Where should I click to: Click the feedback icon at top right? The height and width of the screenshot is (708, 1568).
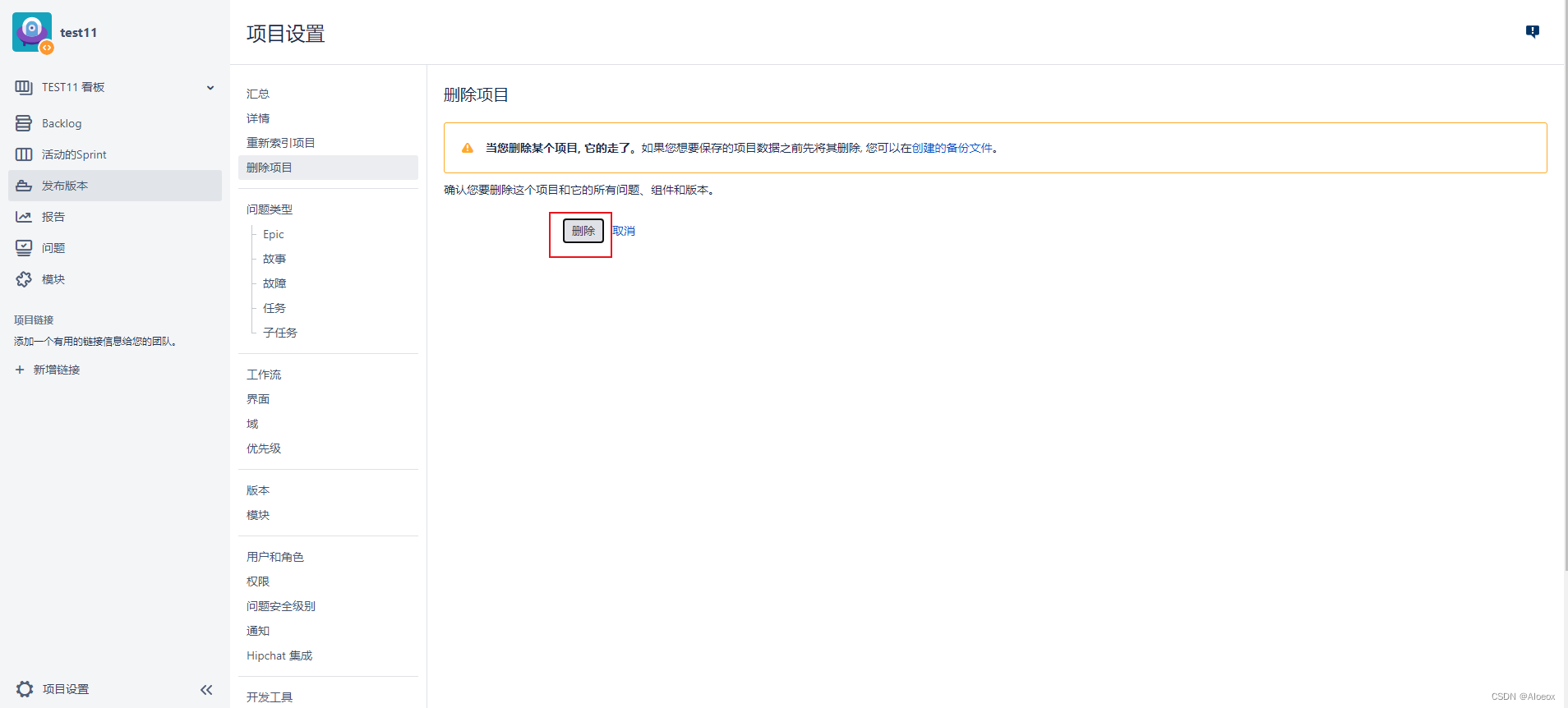[1533, 32]
